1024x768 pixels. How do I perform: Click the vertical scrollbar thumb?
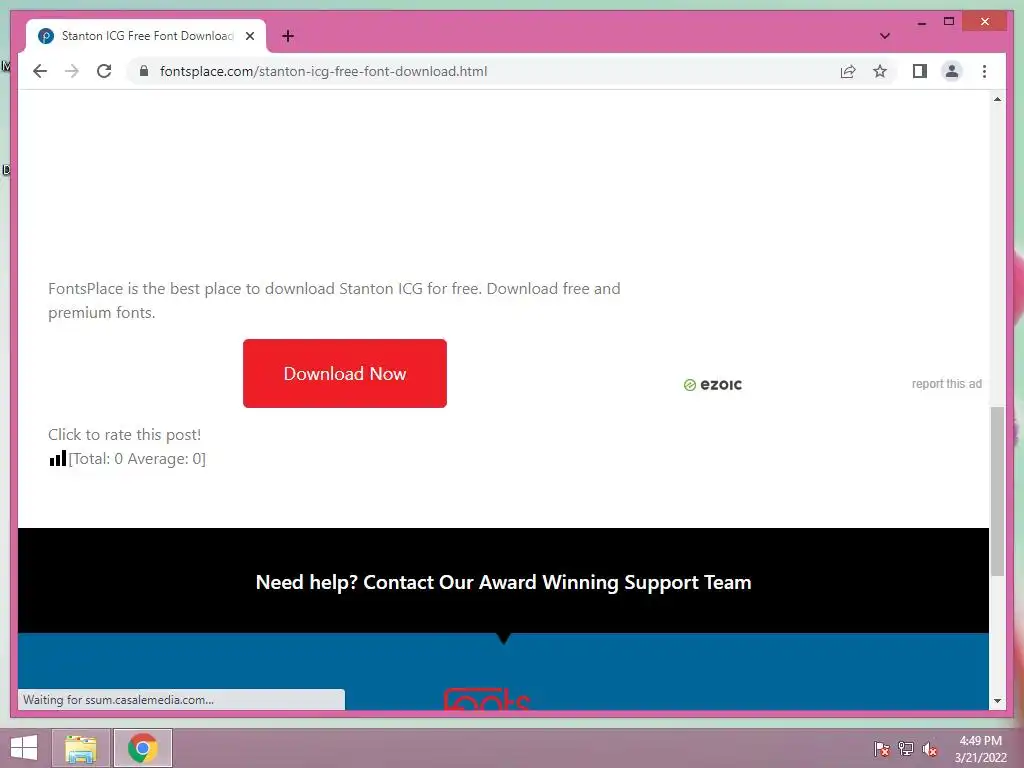coord(997,491)
